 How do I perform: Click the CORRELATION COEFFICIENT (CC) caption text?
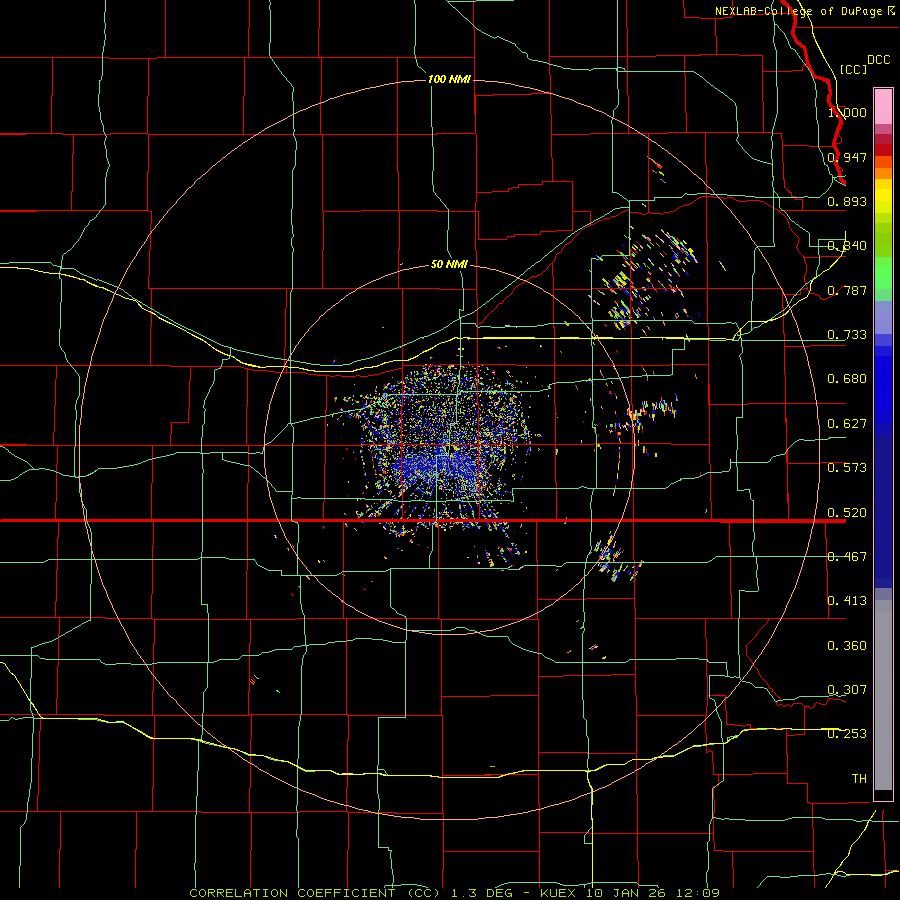(315, 893)
